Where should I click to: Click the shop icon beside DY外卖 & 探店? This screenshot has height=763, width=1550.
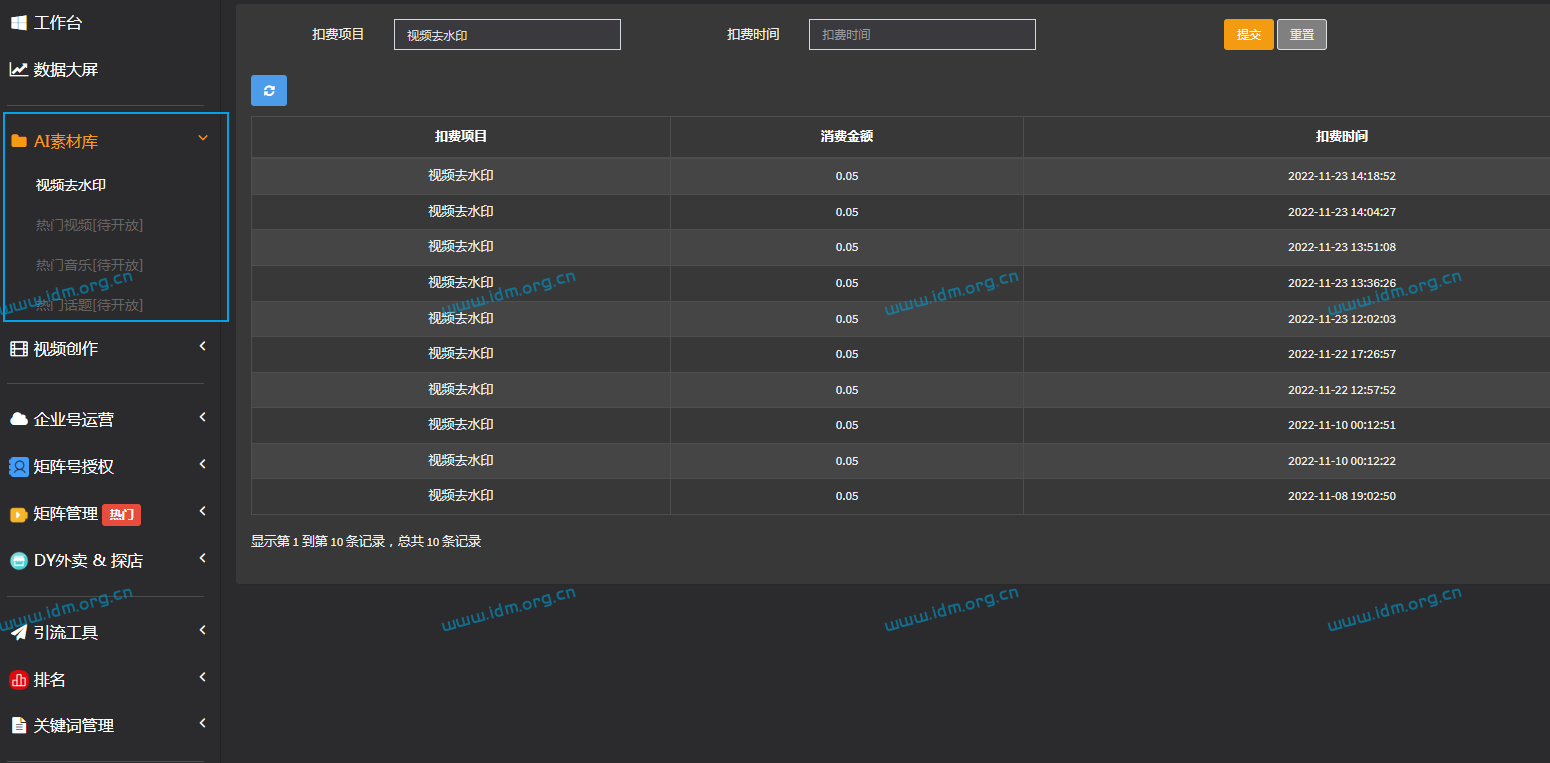[19, 561]
